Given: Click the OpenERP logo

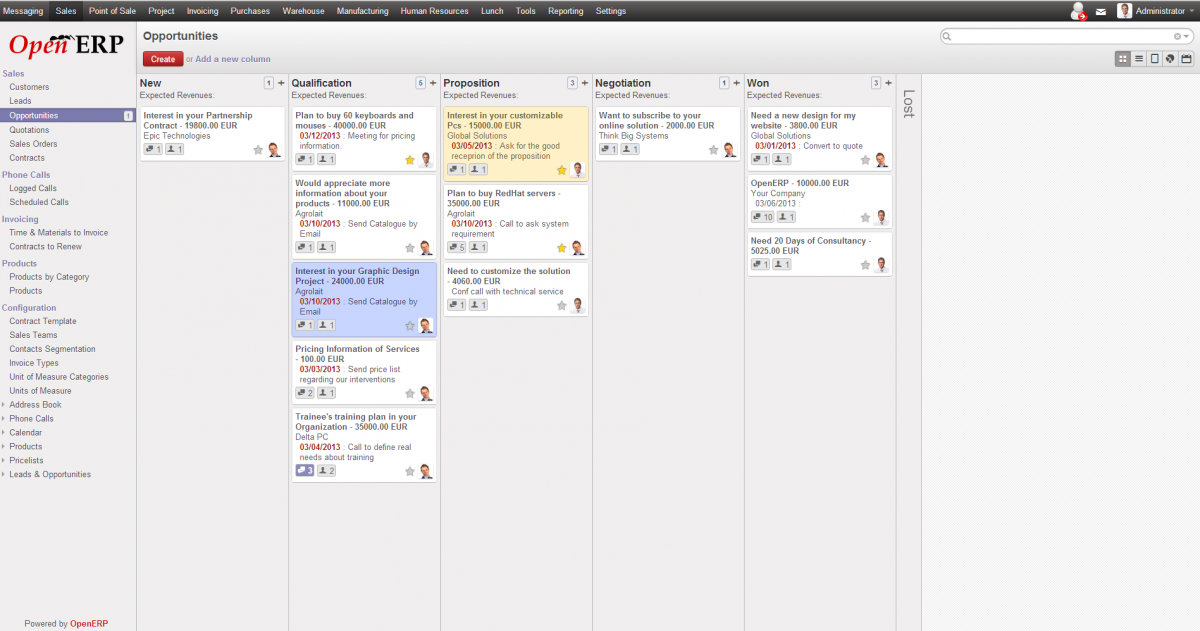Looking at the screenshot, I should pos(65,44).
